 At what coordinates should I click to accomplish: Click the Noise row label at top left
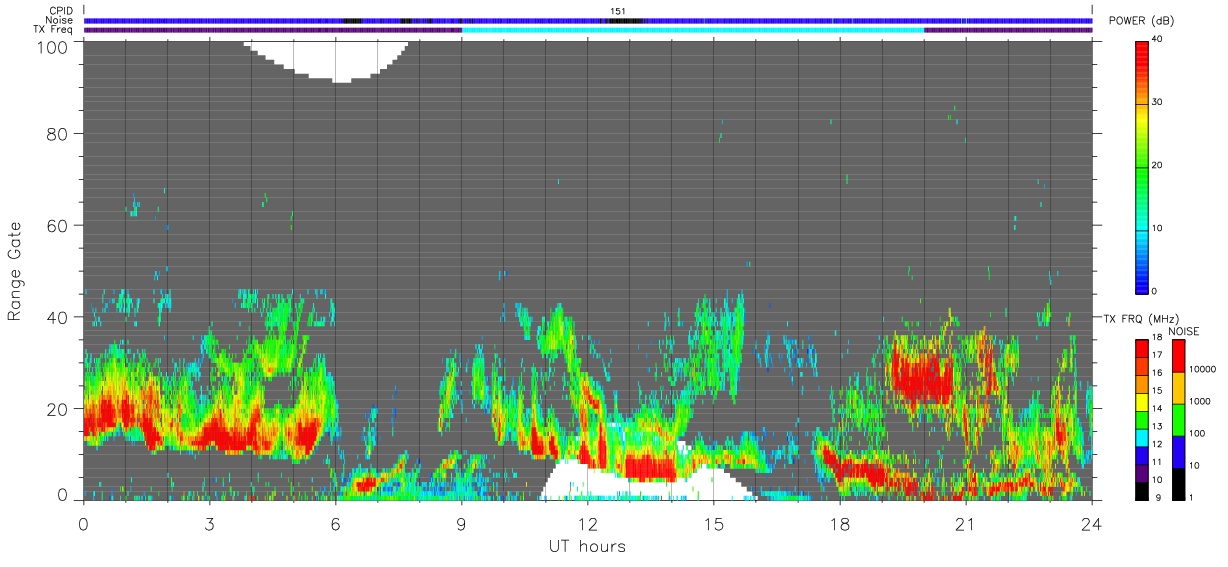pyautogui.click(x=60, y=20)
